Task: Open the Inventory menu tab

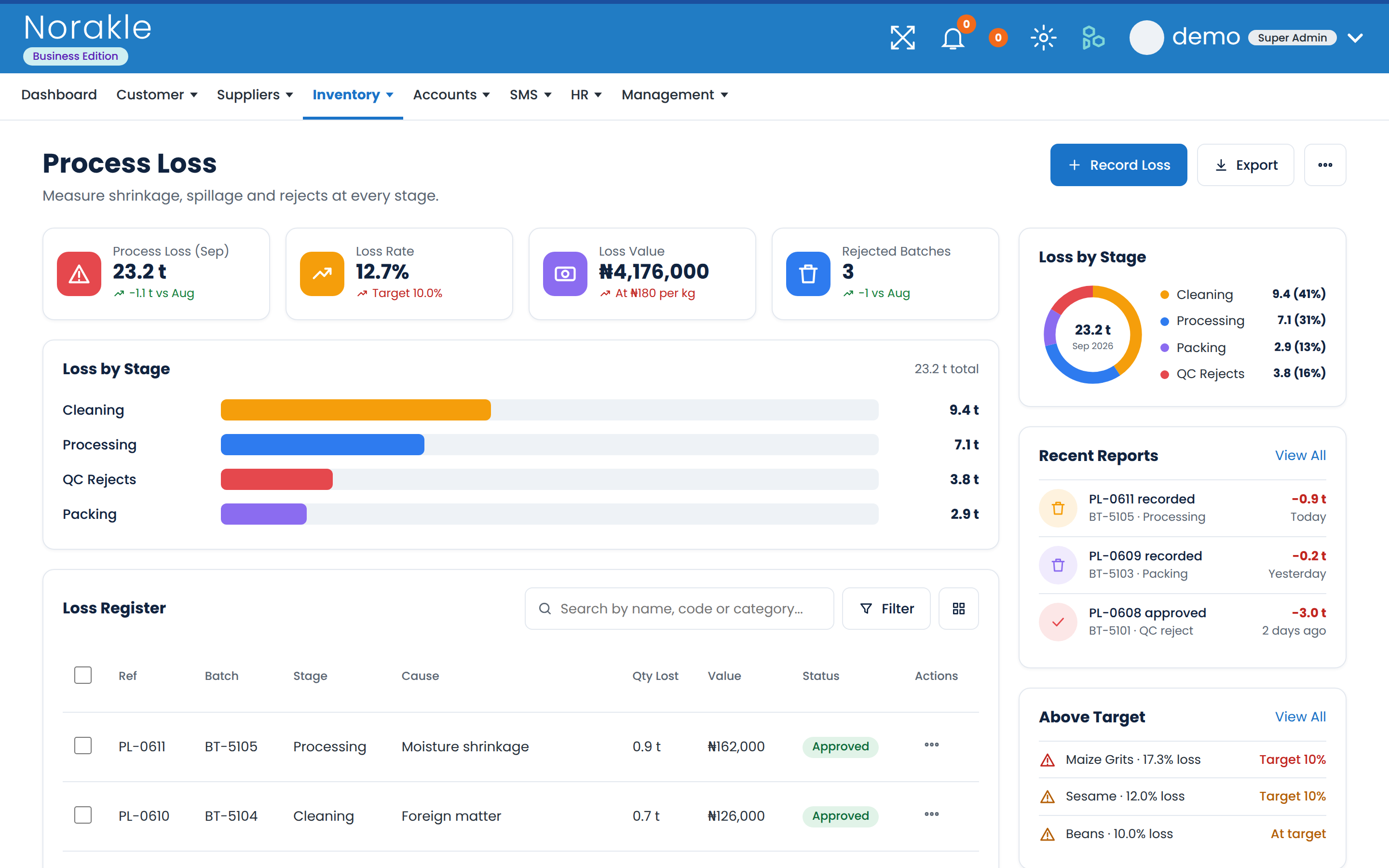Action: click(x=353, y=95)
